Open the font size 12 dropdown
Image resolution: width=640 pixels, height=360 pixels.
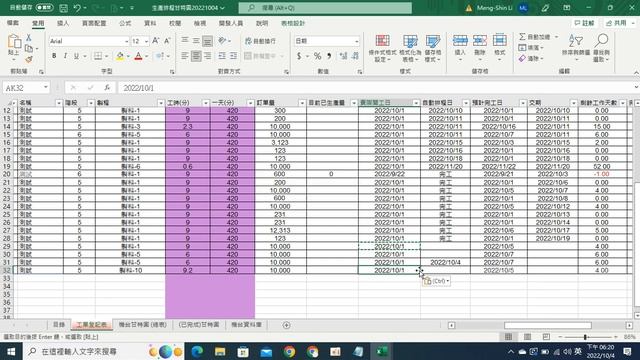pos(146,41)
